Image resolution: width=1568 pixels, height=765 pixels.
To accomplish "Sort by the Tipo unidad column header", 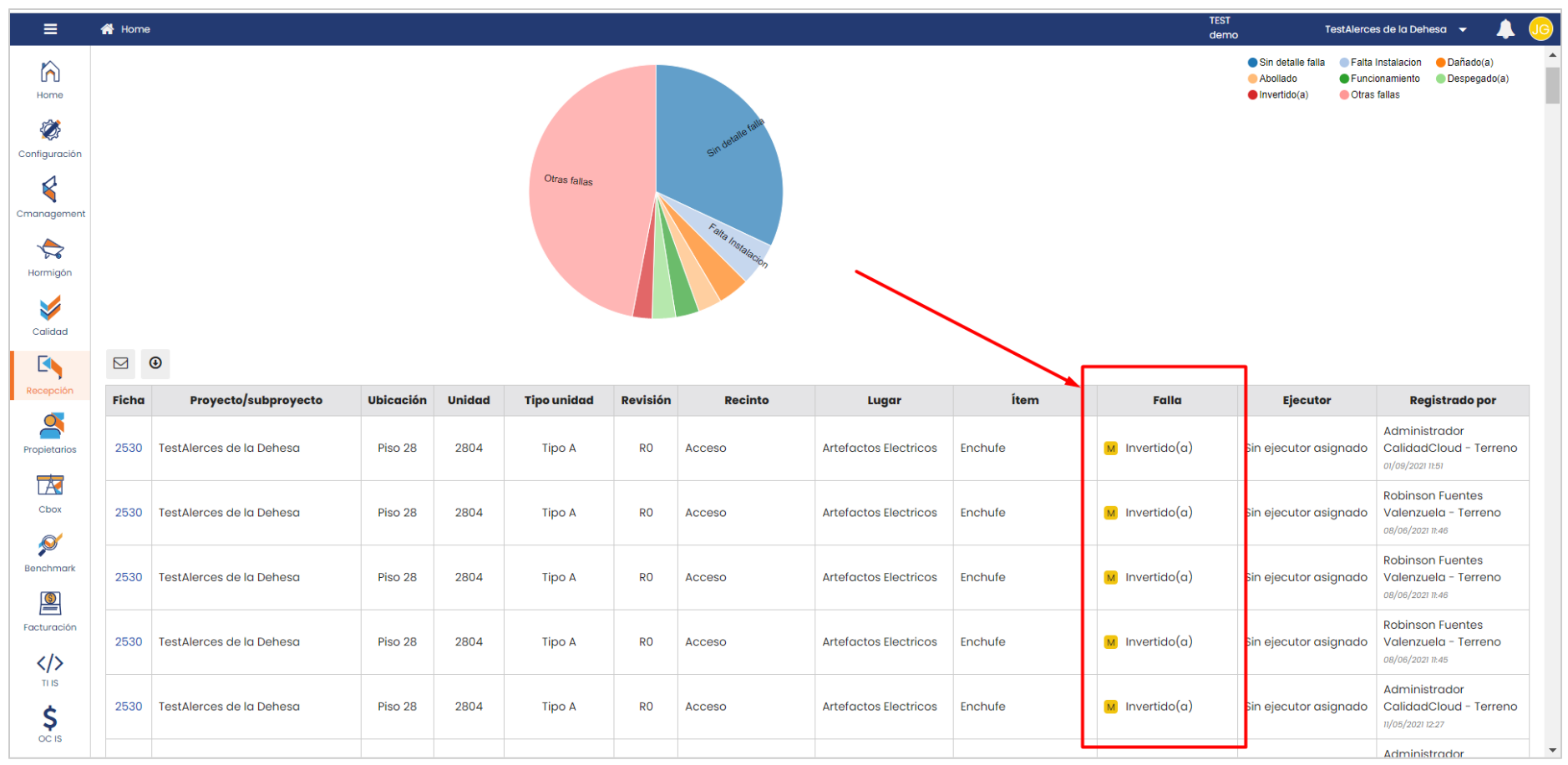I will 559,400.
